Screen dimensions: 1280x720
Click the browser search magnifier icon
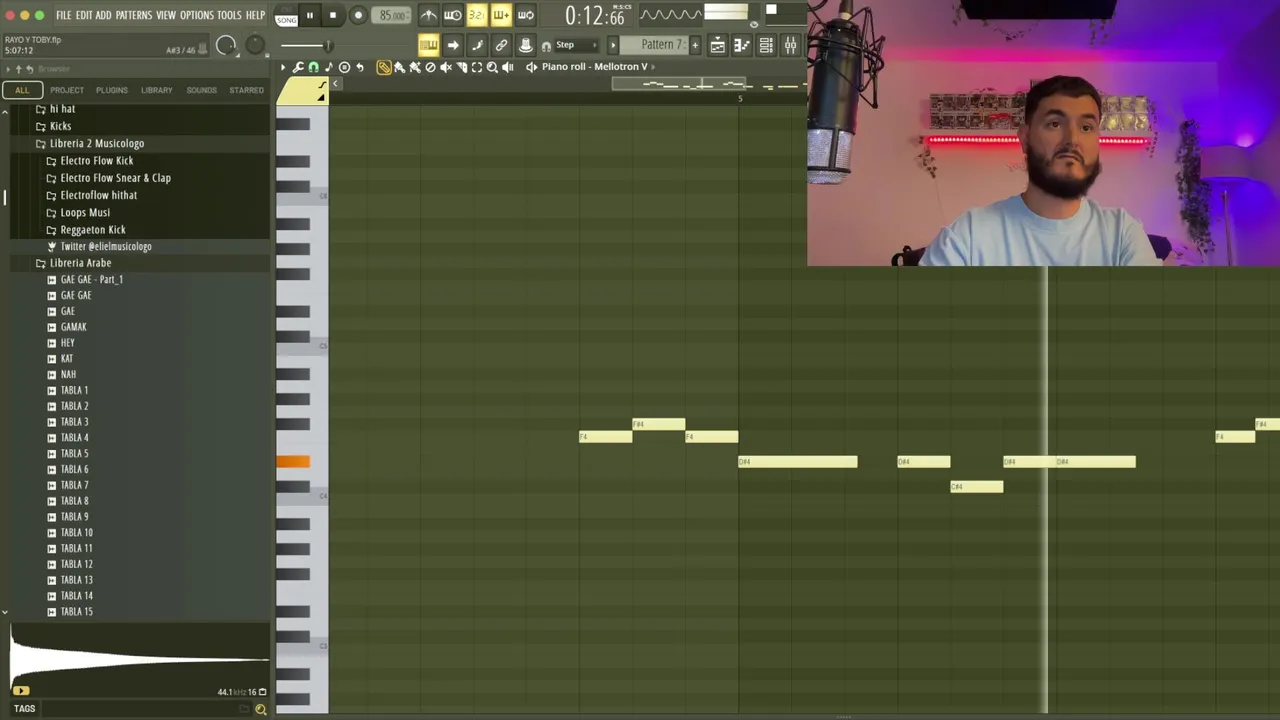[x=260, y=709]
